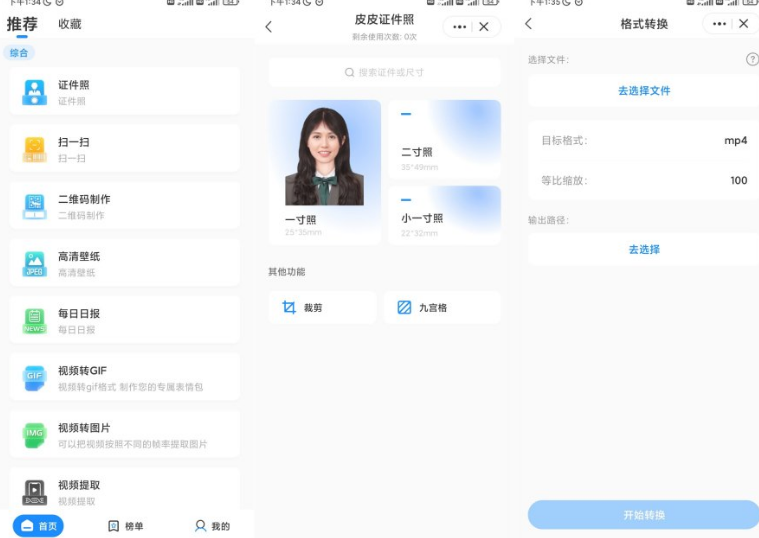
Task: Open the 视频转图片 IMG icon
Action: click(34, 435)
